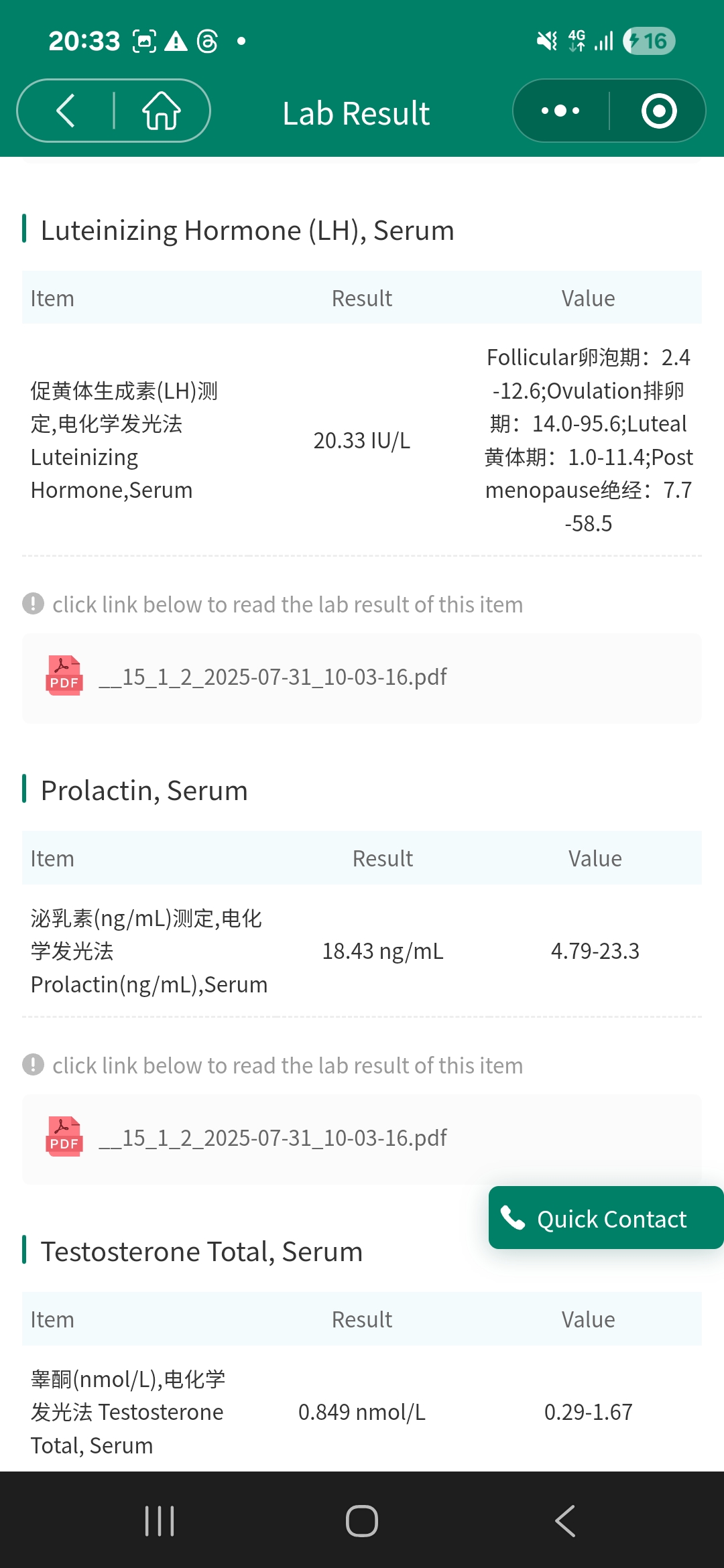Viewport: 724px width, 1568px height.
Task: Tap the back arrow in header
Action: (x=66, y=111)
